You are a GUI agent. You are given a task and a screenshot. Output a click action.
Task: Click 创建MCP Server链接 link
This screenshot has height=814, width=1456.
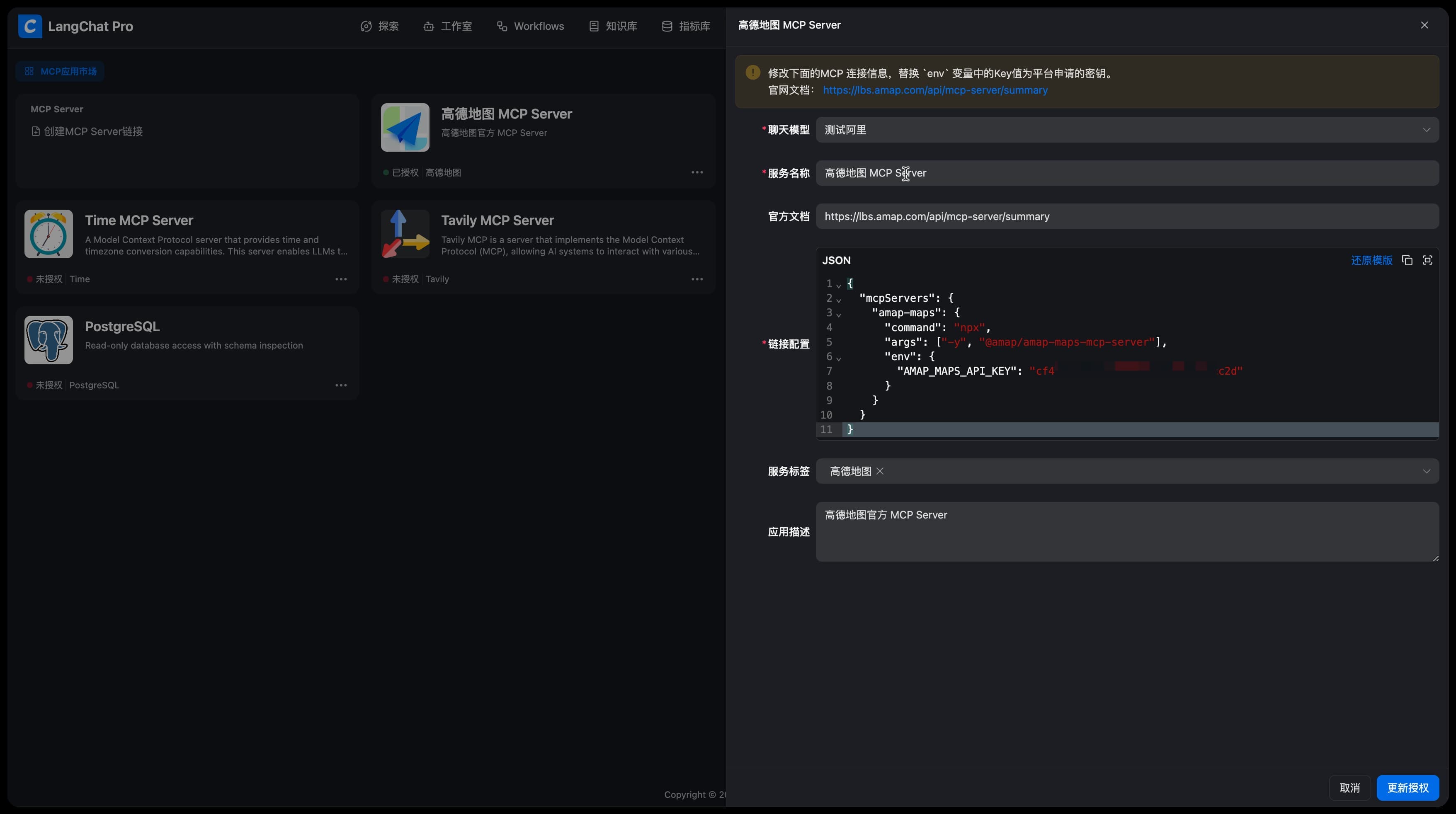coord(87,131)
